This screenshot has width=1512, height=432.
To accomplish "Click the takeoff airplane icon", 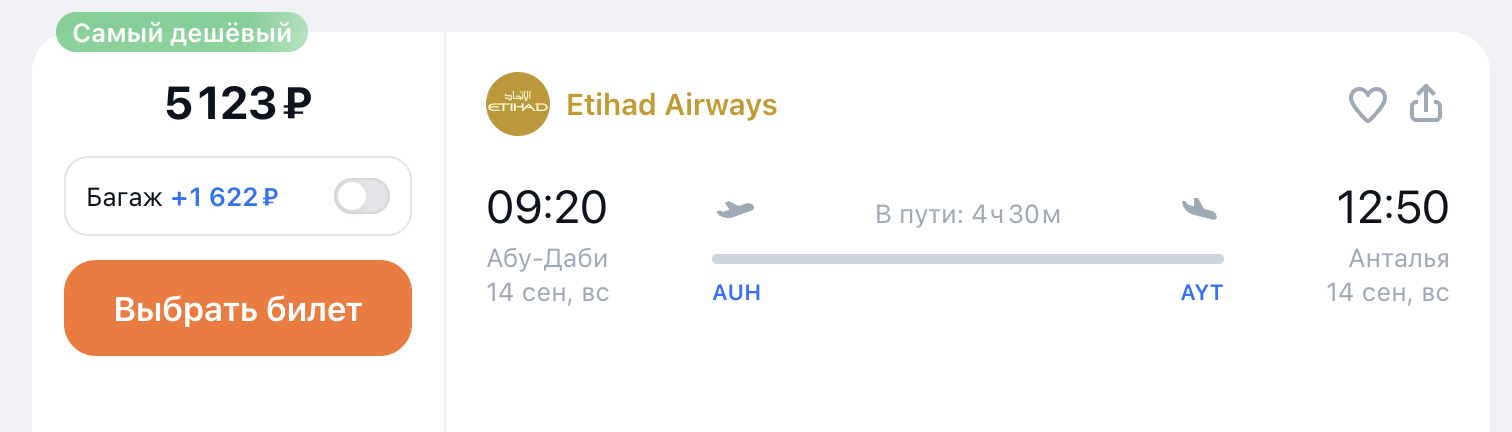I will pos(735,209).
